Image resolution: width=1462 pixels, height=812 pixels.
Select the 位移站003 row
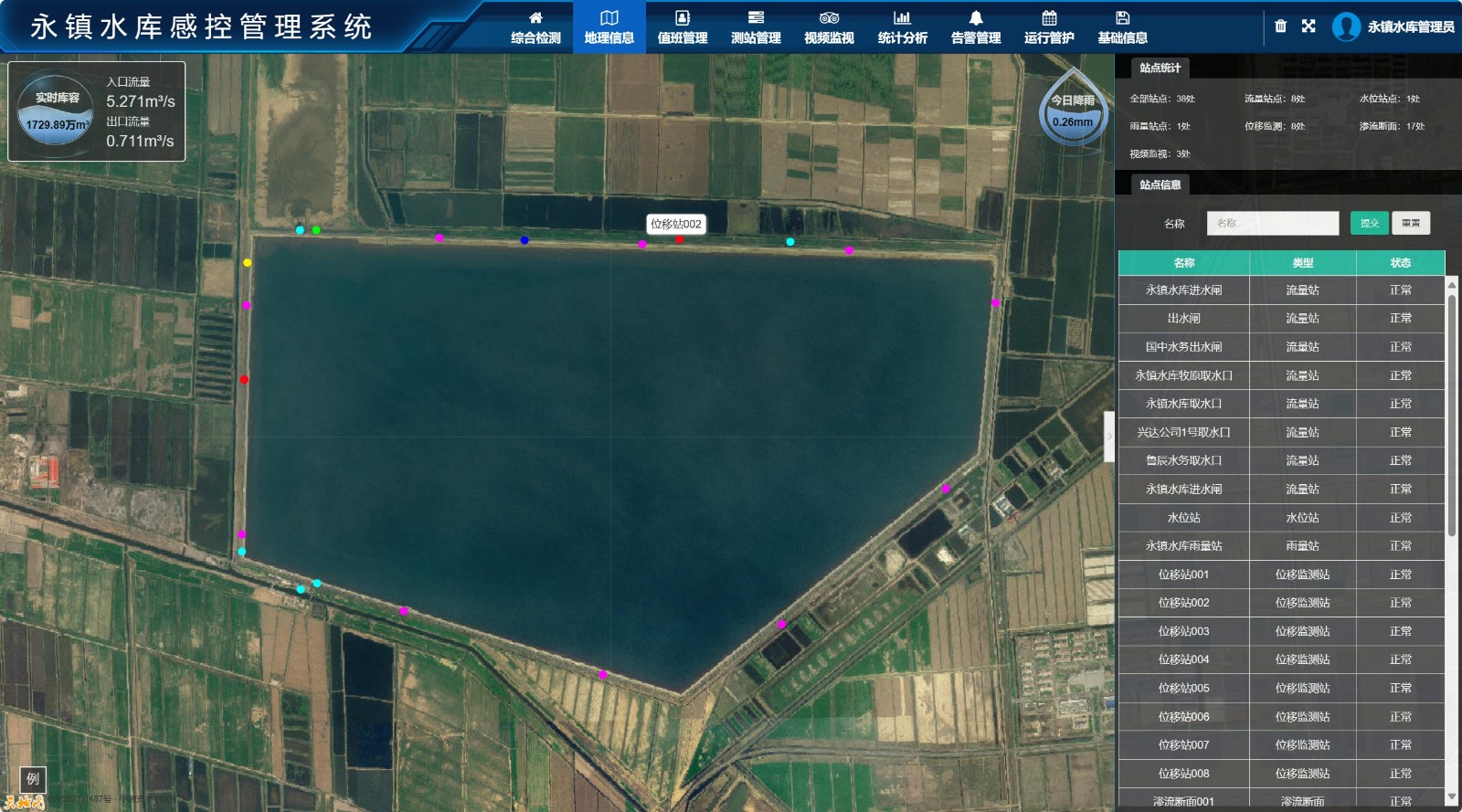pyautogui.click(x=1281, y=631)
